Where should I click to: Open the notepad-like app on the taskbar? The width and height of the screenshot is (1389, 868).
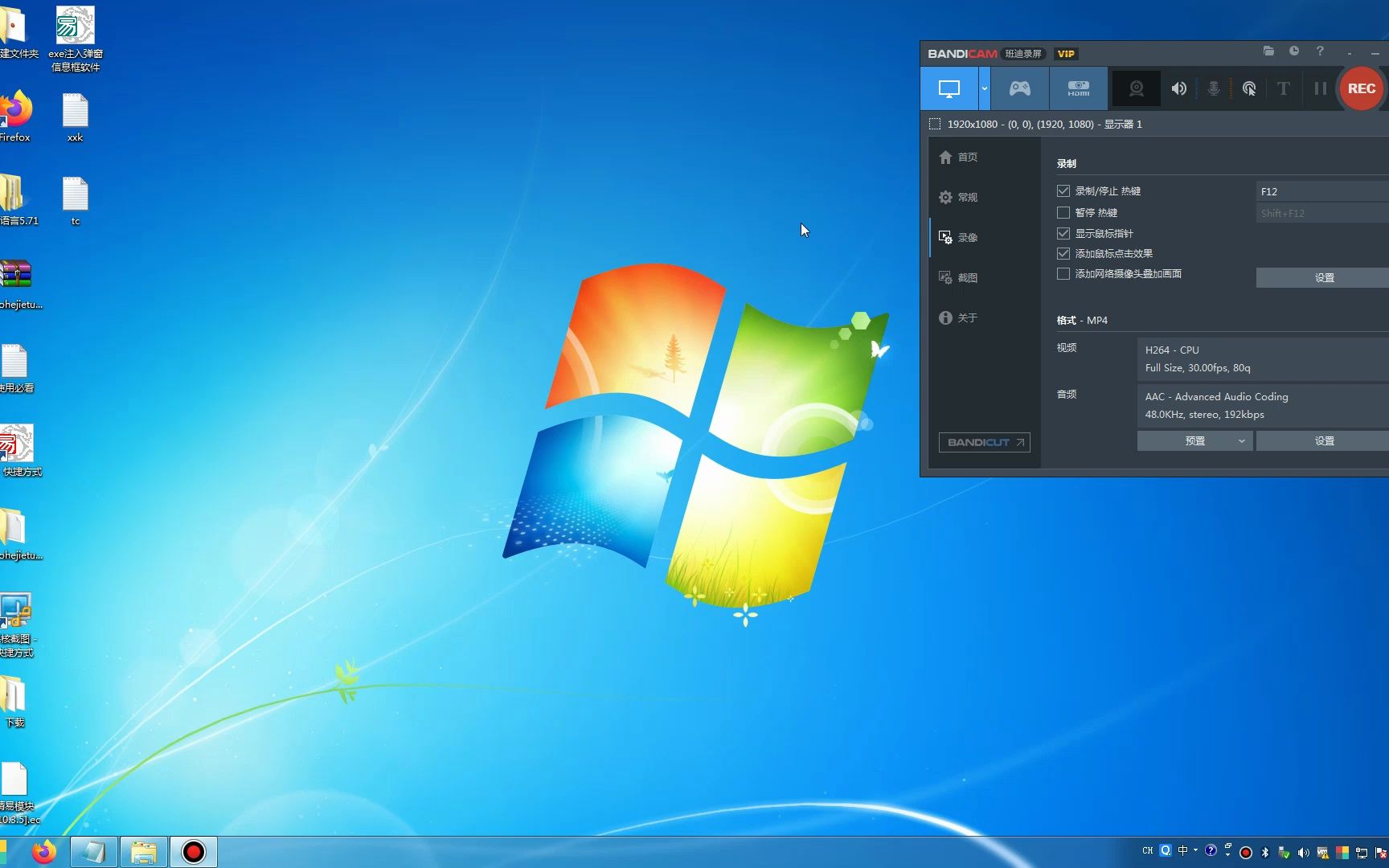(94, 852)
